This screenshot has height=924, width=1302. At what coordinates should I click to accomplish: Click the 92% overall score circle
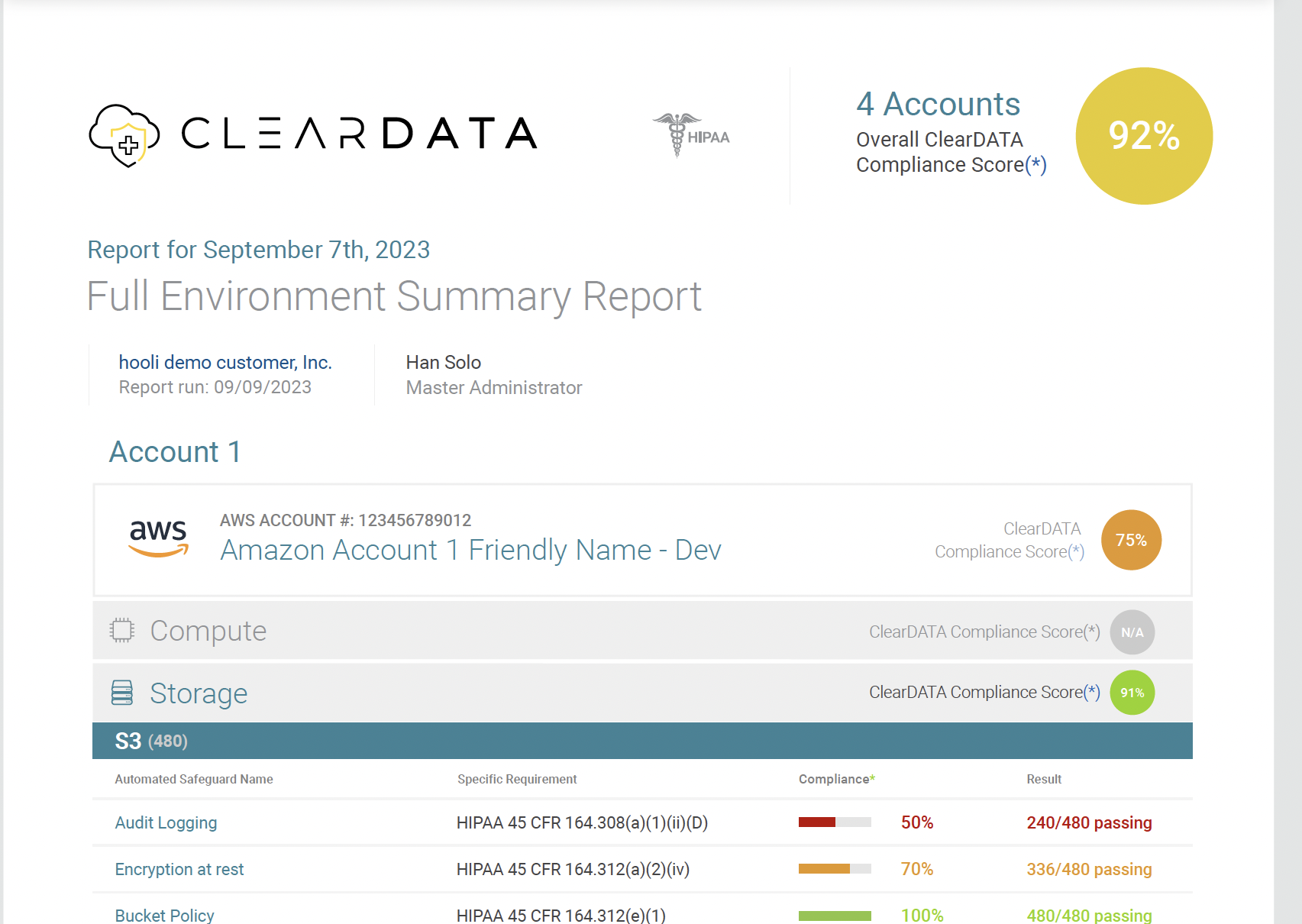point(1144,136)
